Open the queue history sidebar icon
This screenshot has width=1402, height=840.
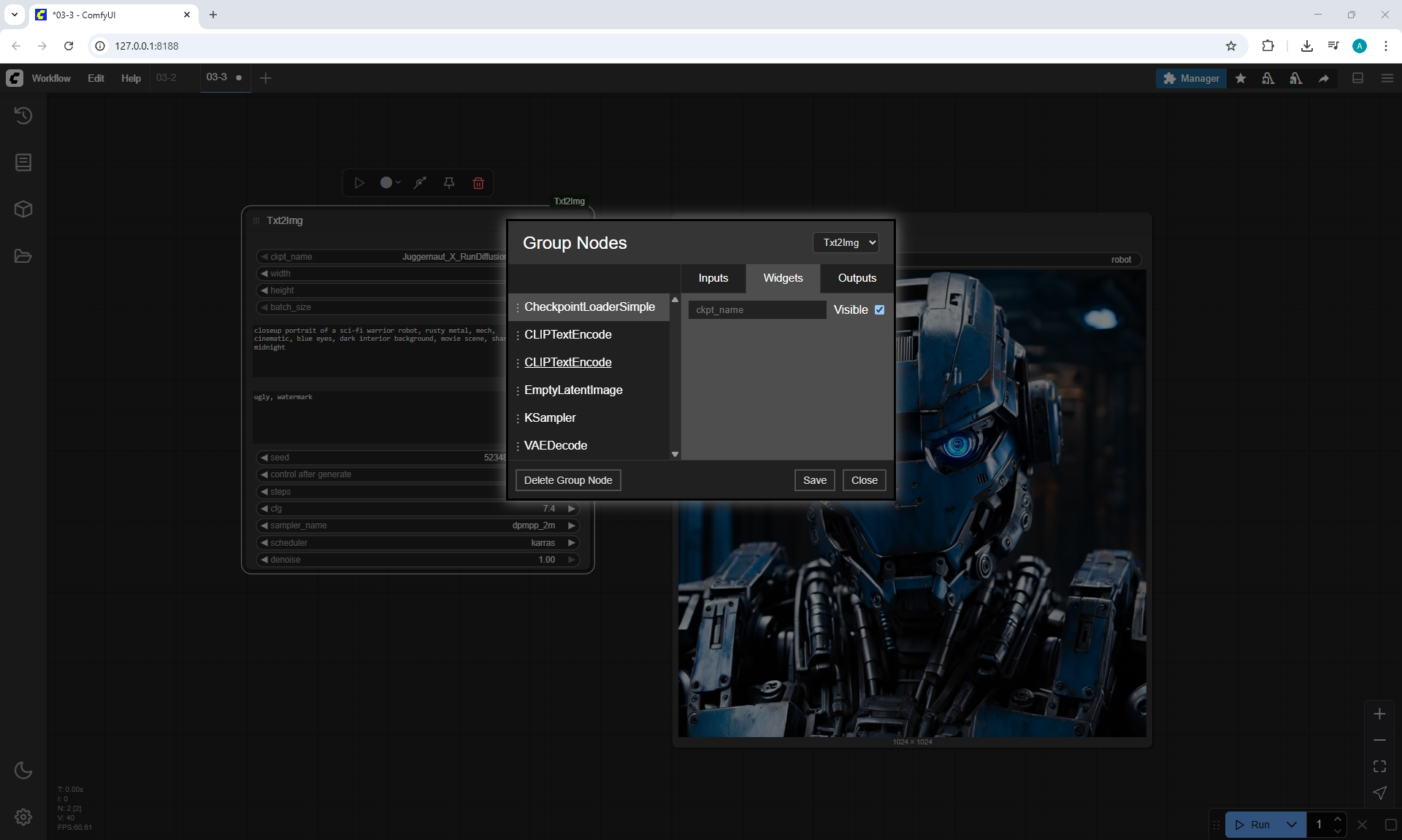(23, 115)
